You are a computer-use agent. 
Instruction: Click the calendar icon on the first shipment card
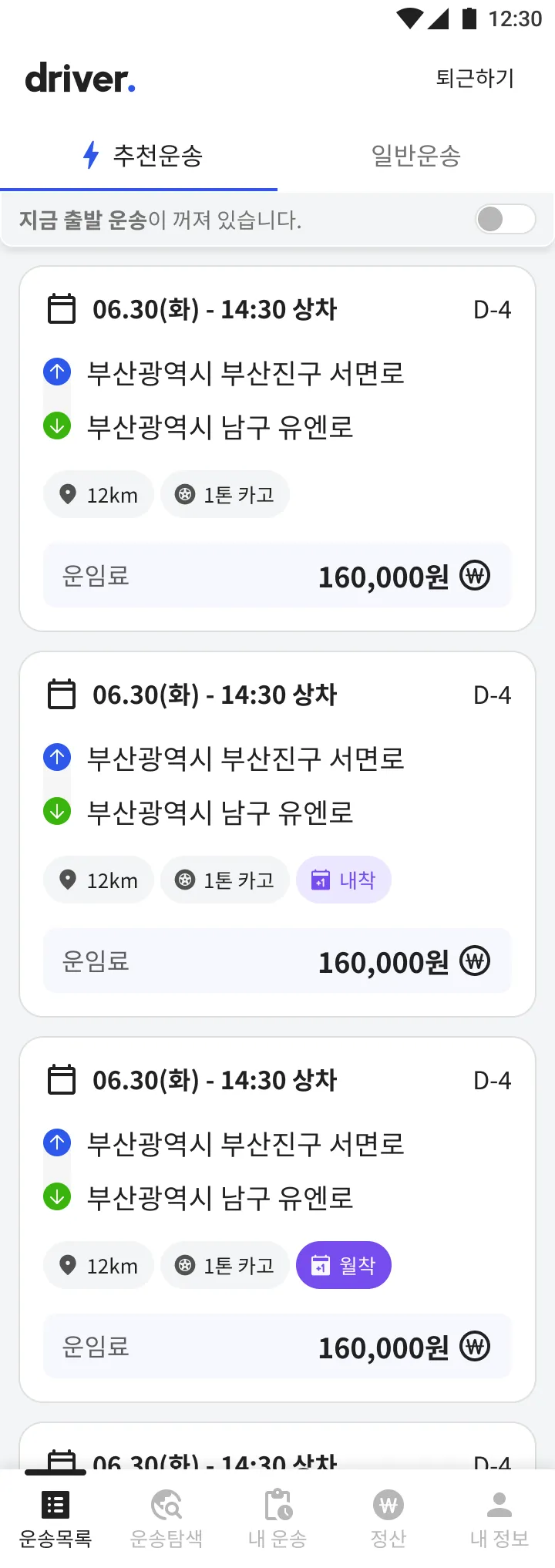pyautogui.click(x=62, y=309)
